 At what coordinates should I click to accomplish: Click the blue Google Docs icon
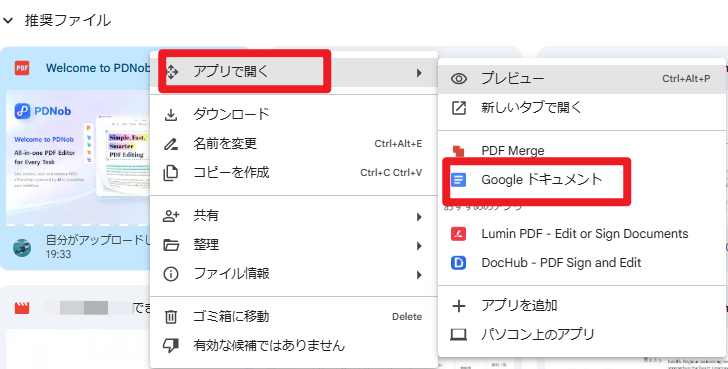pos(459,180)
